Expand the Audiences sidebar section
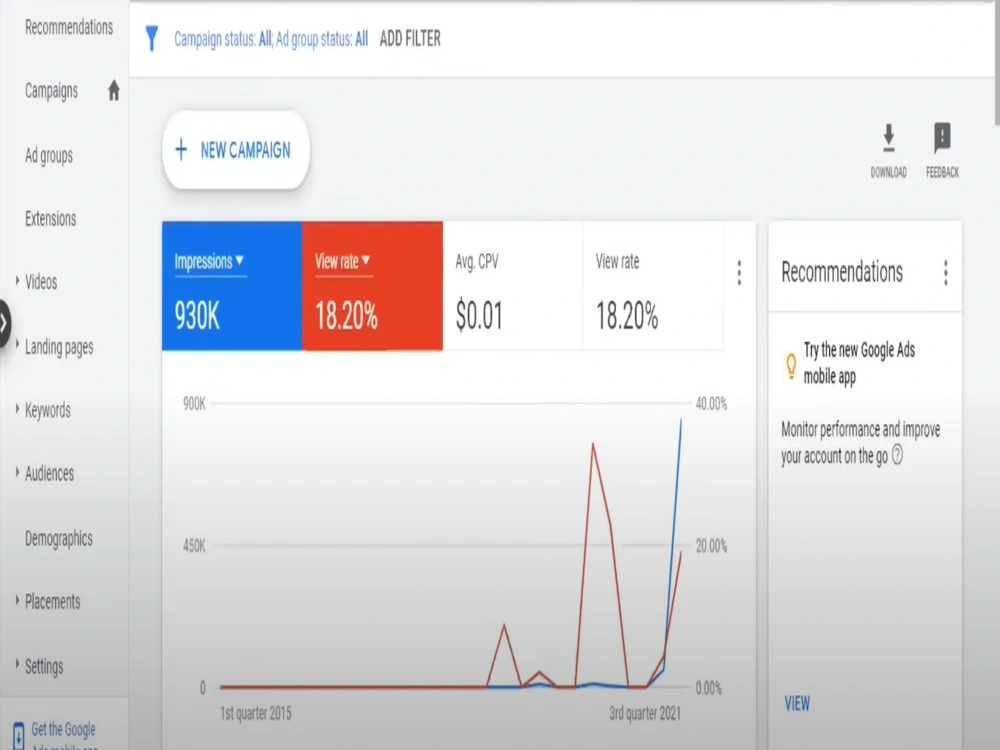This screenshot has width=1000, height=750. click(17, 473)
